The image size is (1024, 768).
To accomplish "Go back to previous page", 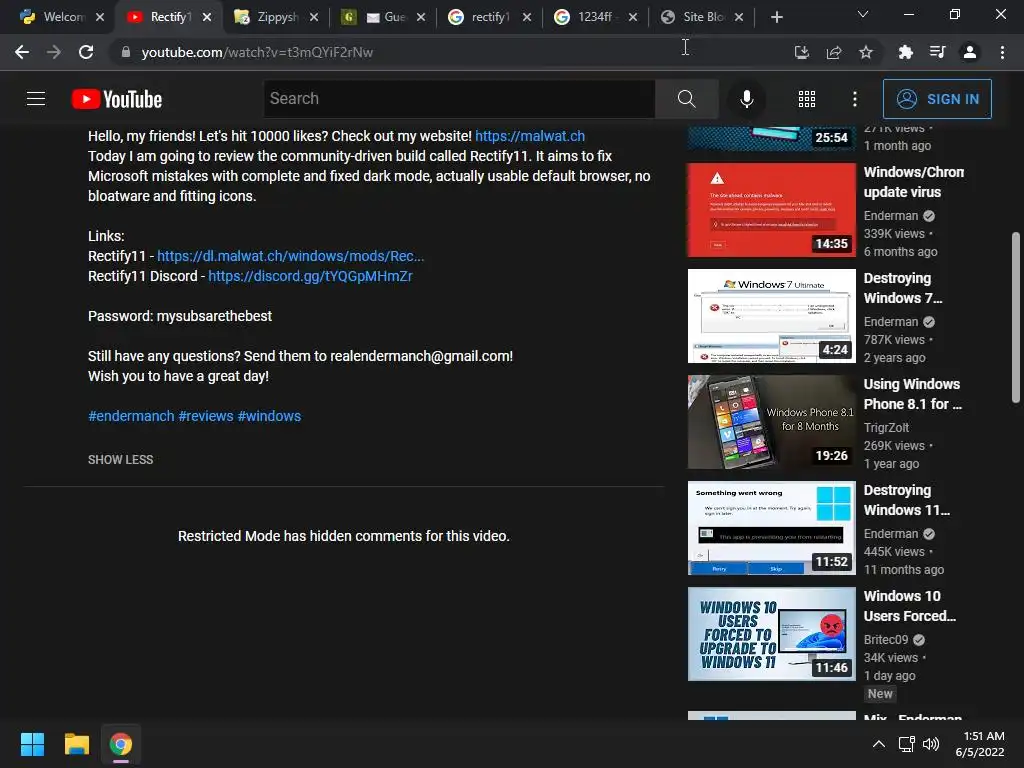I will click(22, 52).
